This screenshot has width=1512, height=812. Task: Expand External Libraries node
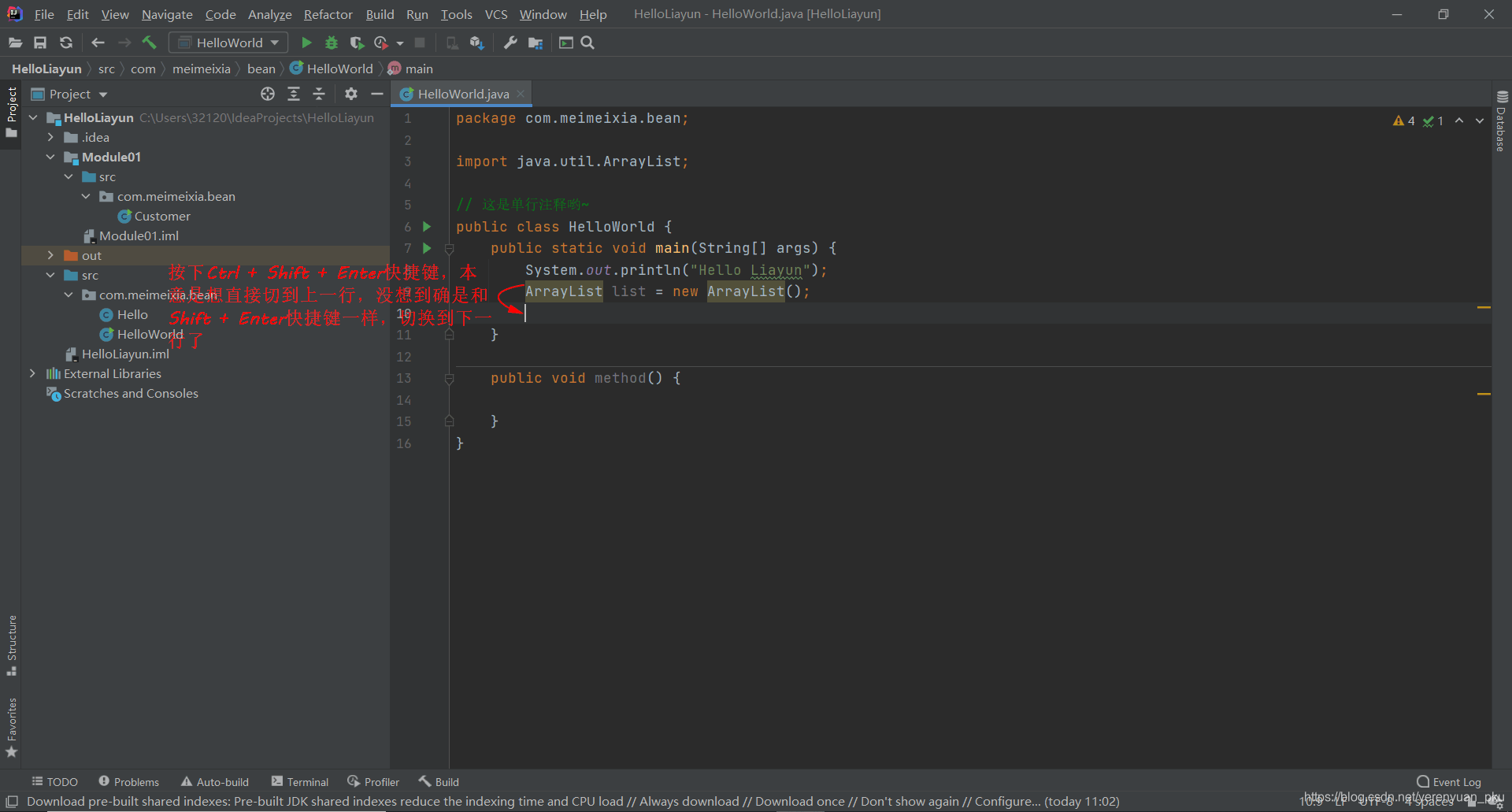click(x=32, y=373)
